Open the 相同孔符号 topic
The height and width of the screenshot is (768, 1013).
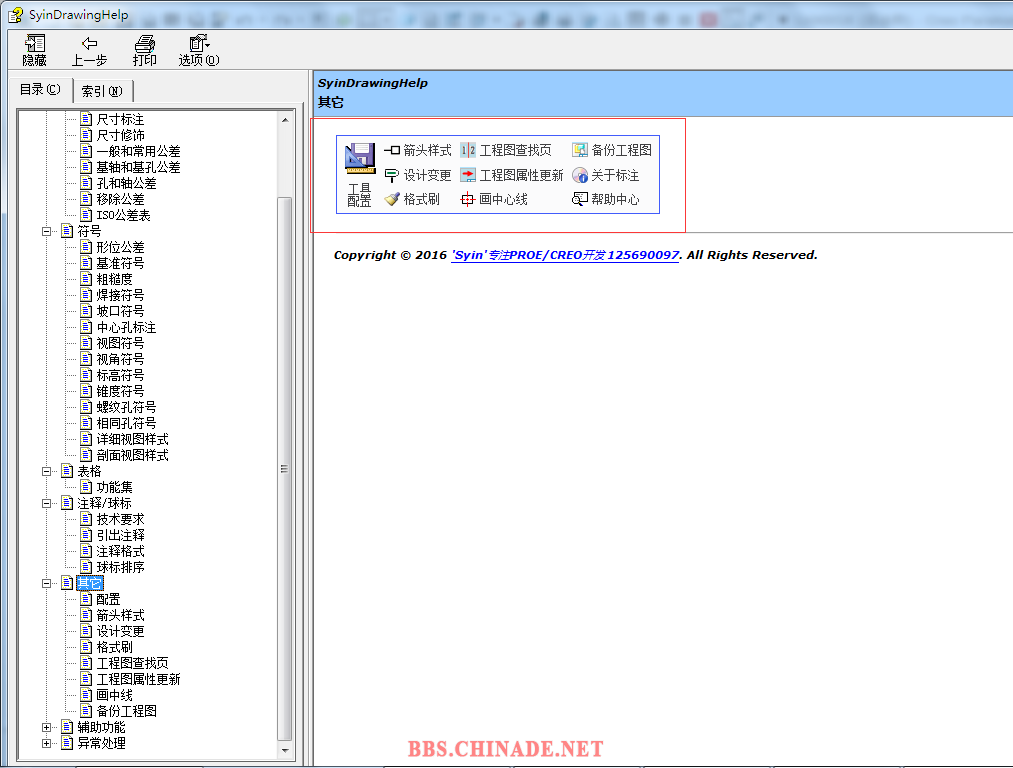tap(127, 423)
